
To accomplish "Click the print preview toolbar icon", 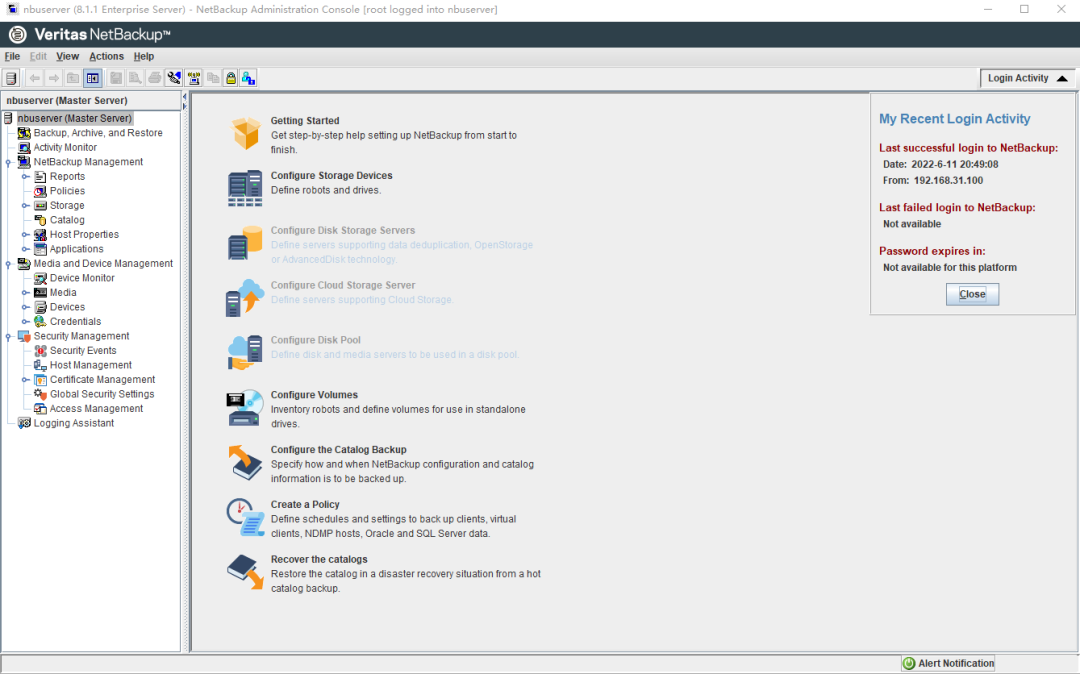I will pyautogui.click(x=135, y=78).
